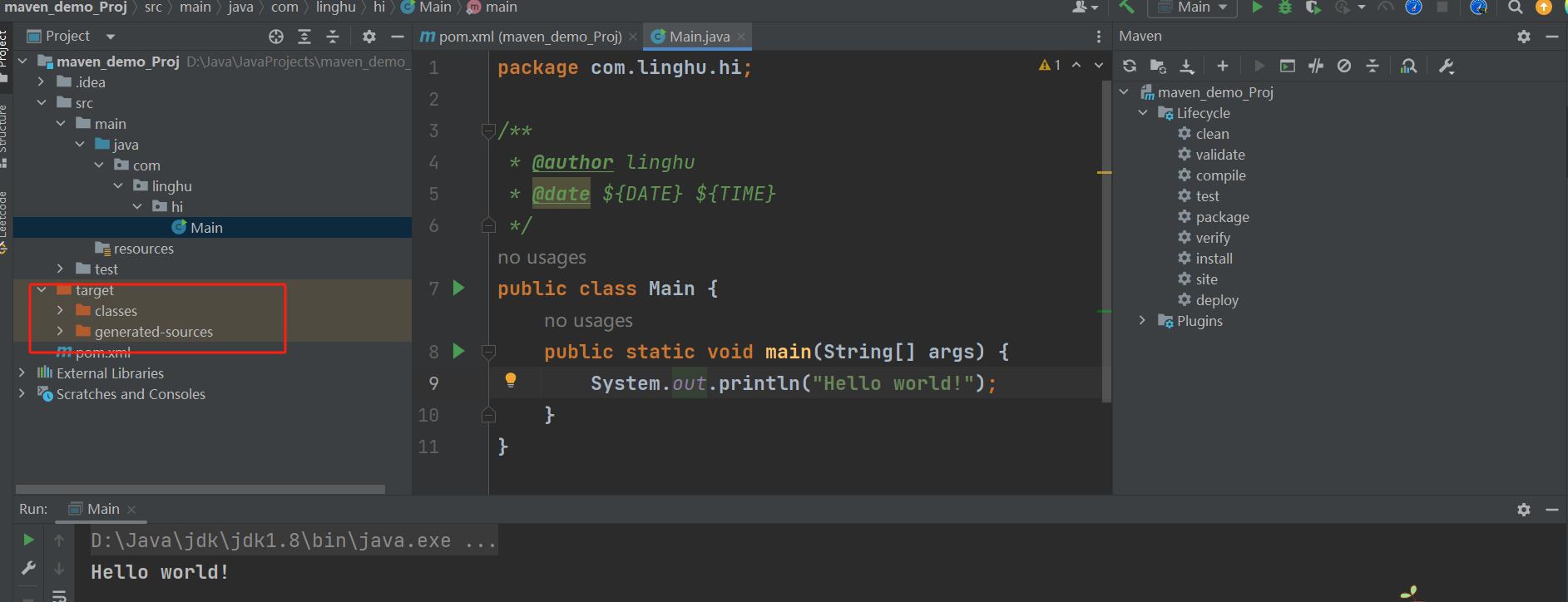This screenshot has height=602, width=1568.
Task: Click run gutter arrow beside main method
Action: click(x=458, y=351)
